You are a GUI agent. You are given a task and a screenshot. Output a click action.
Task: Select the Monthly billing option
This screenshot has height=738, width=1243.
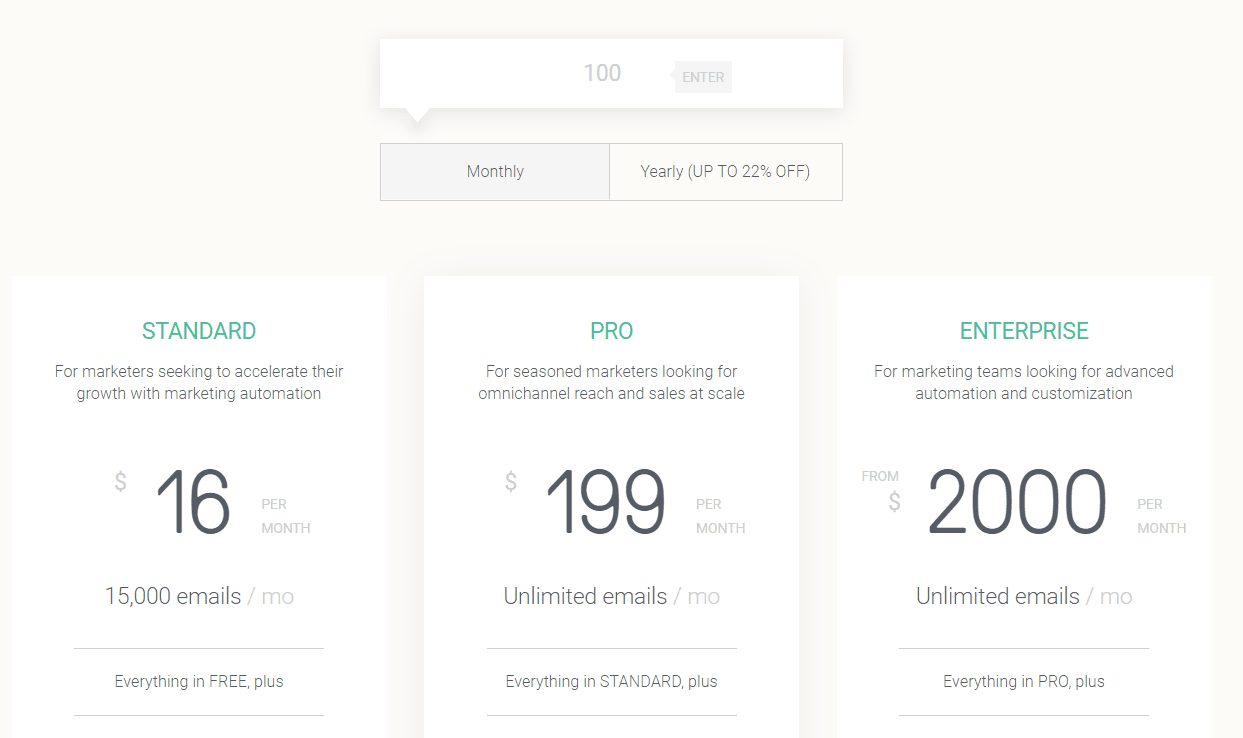click(495, 172)
